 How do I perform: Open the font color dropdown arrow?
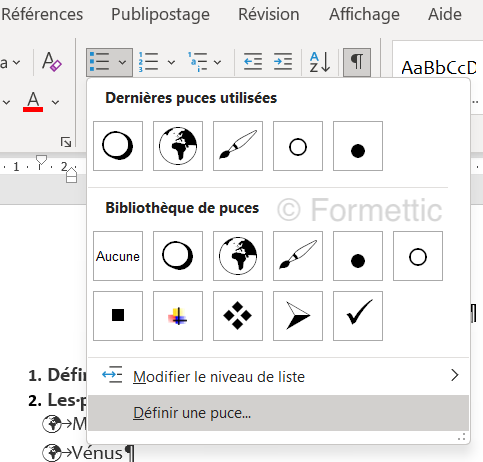(x=56, y=102)
